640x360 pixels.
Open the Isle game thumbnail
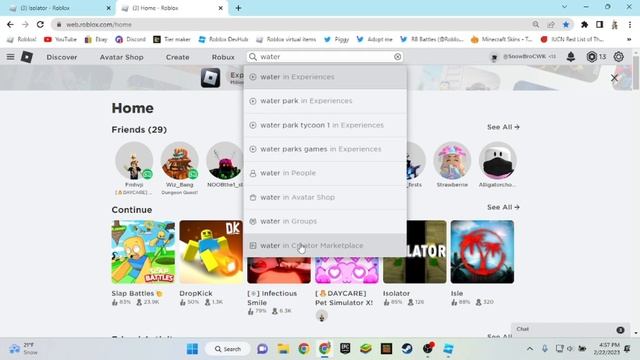click(x=482, y=252)
